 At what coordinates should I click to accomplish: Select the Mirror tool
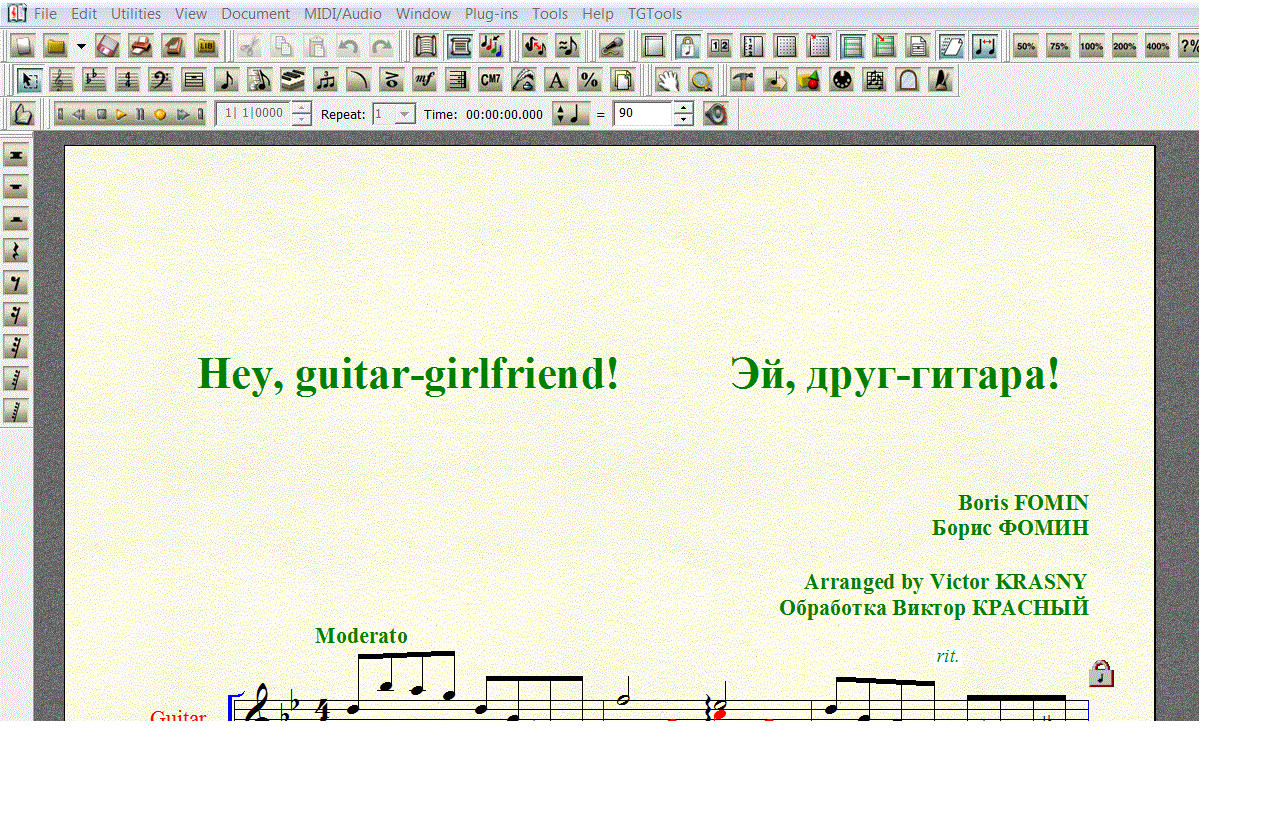908,80
